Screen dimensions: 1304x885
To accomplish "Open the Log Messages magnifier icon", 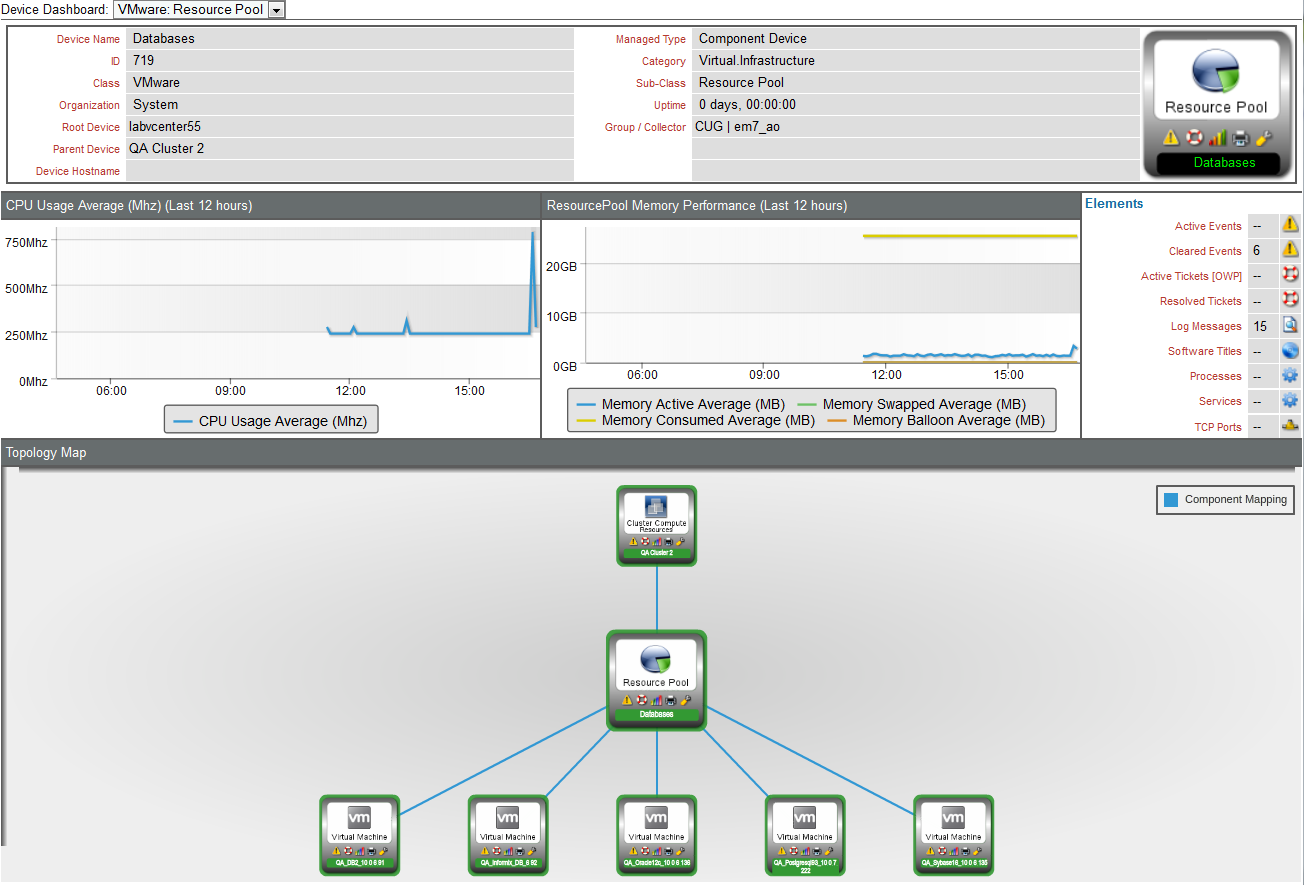I will (1290, 326).
